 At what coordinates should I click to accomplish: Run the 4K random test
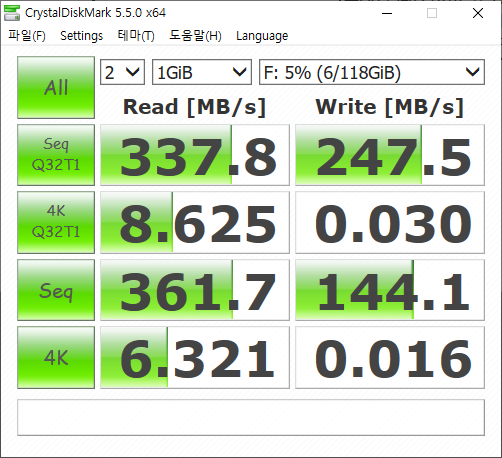[56, 357]
